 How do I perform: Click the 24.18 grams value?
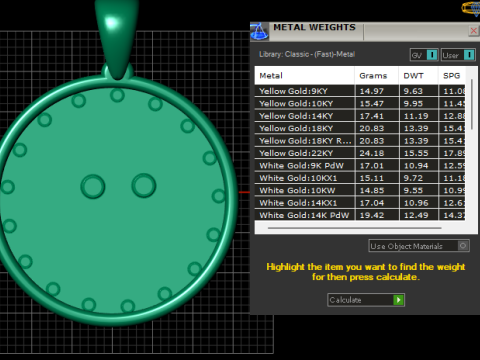(372, 153)
